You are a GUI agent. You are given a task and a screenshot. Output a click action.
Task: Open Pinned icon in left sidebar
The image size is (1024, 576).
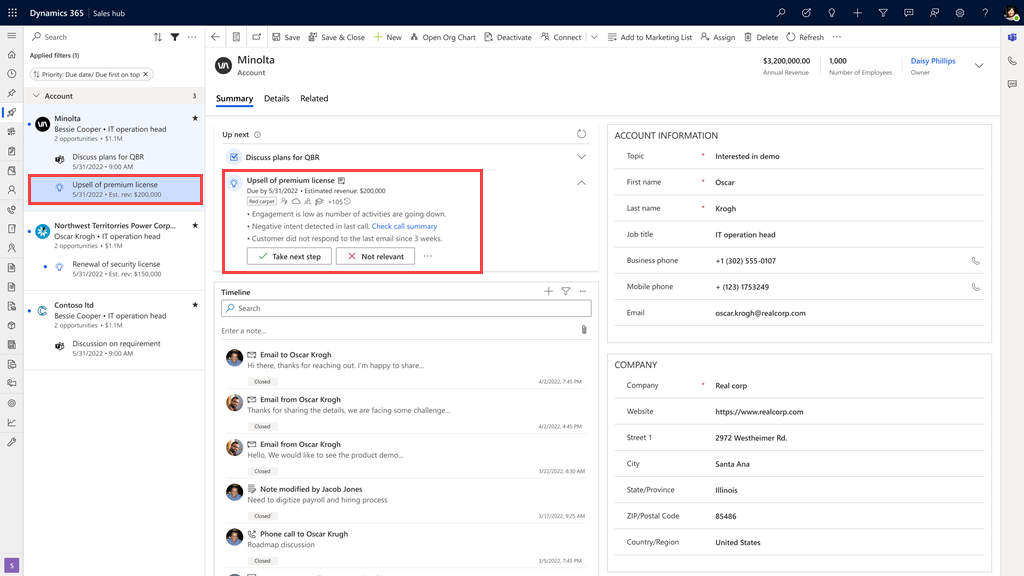coord(12,93)
